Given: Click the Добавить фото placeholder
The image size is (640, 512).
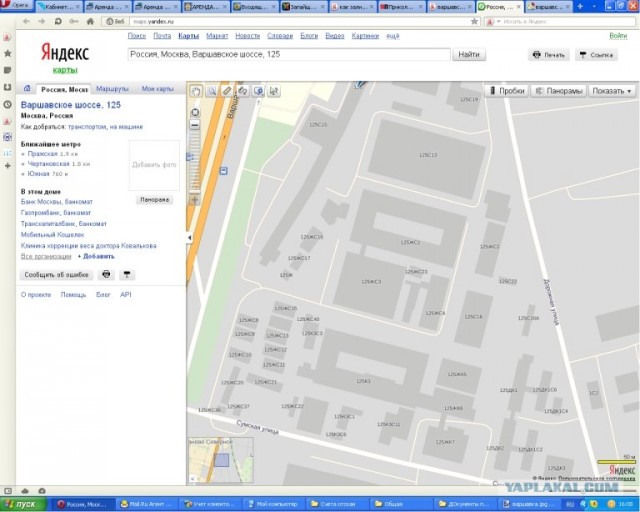Looking at the screenshot, I should [x=154, y=165].
